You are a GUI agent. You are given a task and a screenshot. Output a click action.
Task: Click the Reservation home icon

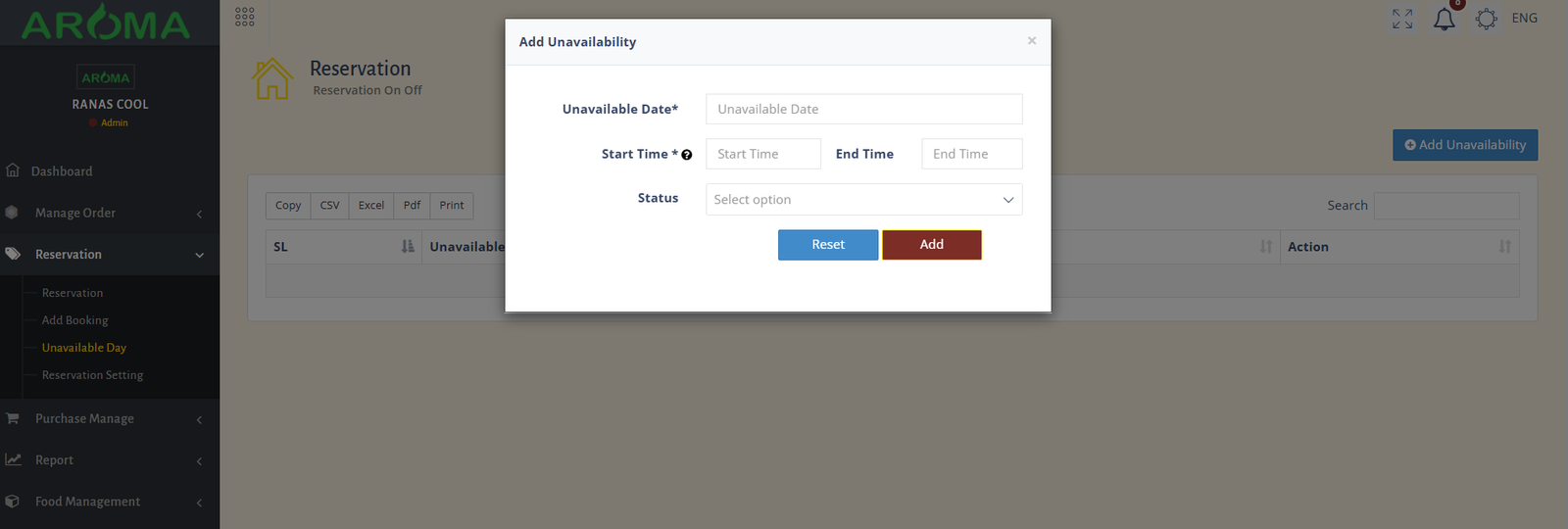click(271, 78)
